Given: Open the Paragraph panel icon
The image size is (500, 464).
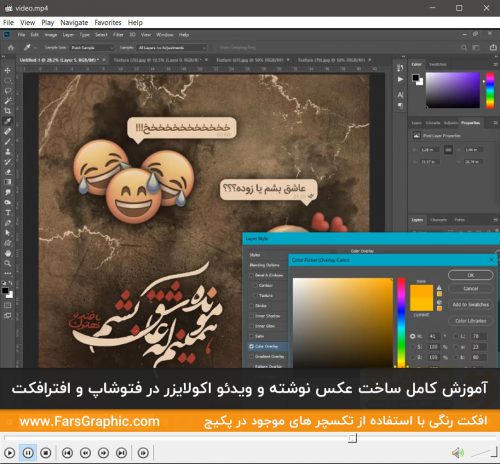Looking at the screenshot, I should click(x=400, y=106).
